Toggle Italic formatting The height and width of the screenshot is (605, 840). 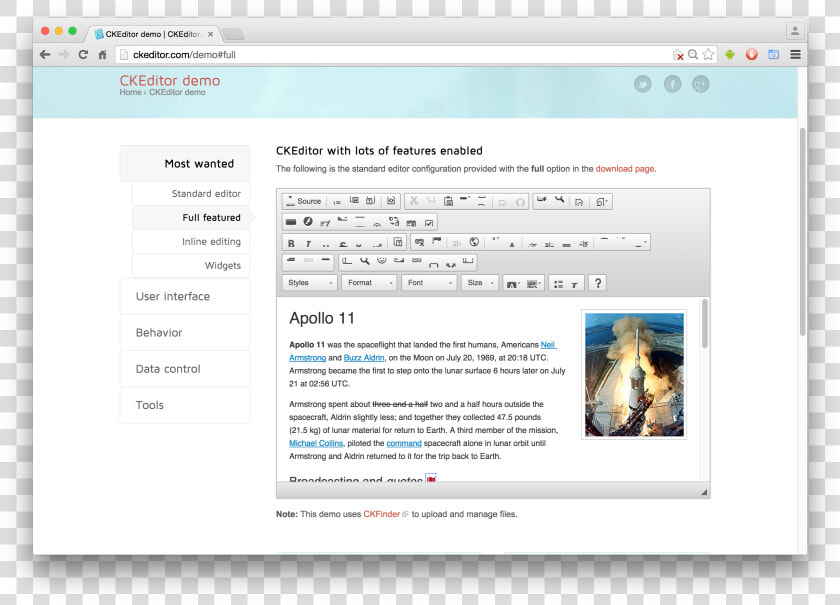coord(308,243)
